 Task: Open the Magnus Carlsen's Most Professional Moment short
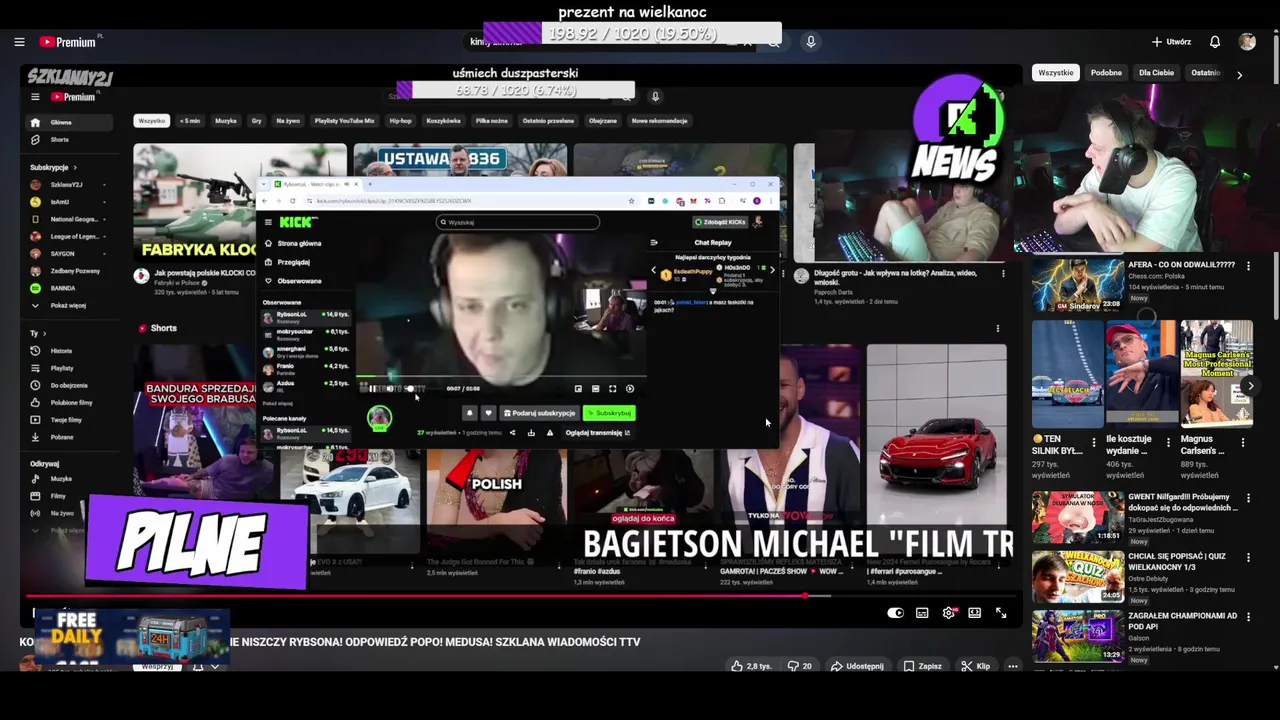(x=1216, y=374)
